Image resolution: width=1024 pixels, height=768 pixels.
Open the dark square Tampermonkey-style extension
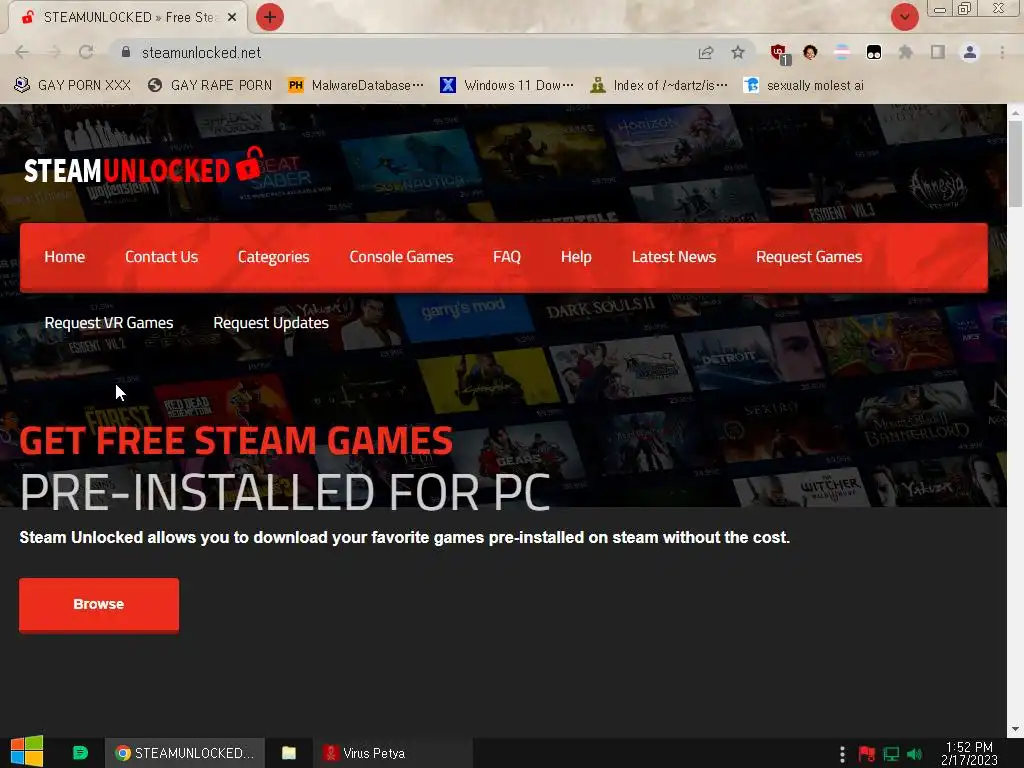874,52
